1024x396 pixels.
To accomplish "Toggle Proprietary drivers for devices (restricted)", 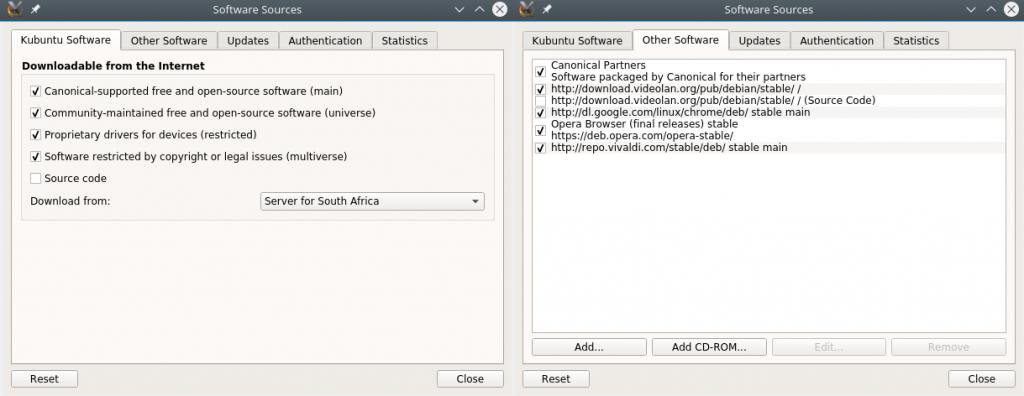I will (x=36, y=135).
